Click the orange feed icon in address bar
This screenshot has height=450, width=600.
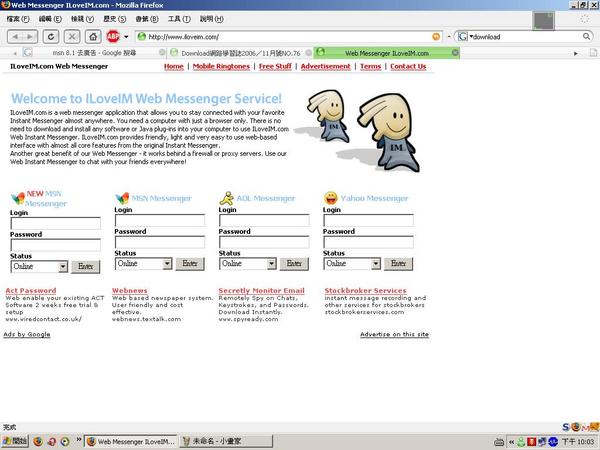click(x=436, y=37)
